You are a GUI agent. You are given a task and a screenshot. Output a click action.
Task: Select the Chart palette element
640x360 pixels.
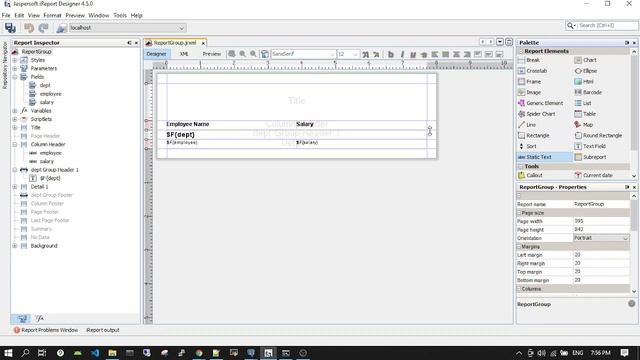click(585, 60)
